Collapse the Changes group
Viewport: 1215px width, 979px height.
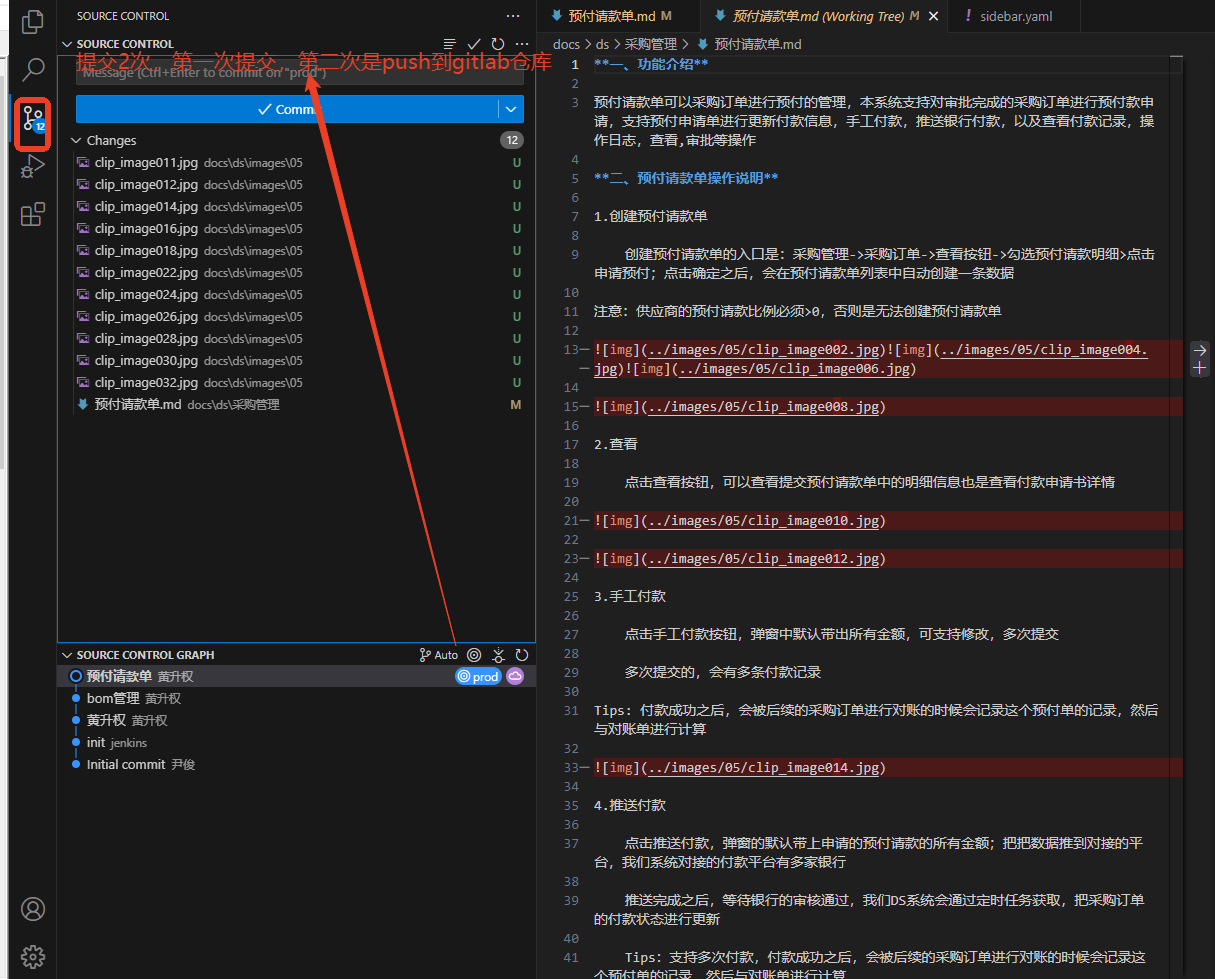(77, 141)
